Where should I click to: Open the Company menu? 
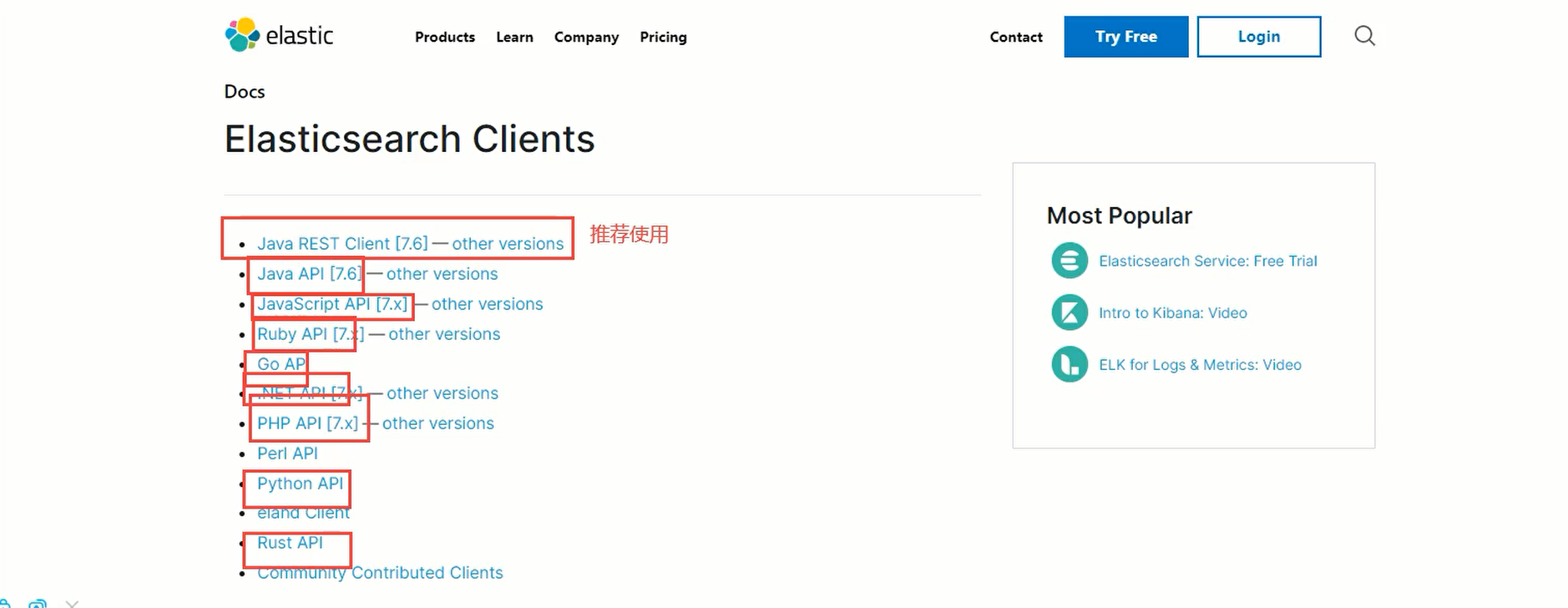(x=586, y=37)
